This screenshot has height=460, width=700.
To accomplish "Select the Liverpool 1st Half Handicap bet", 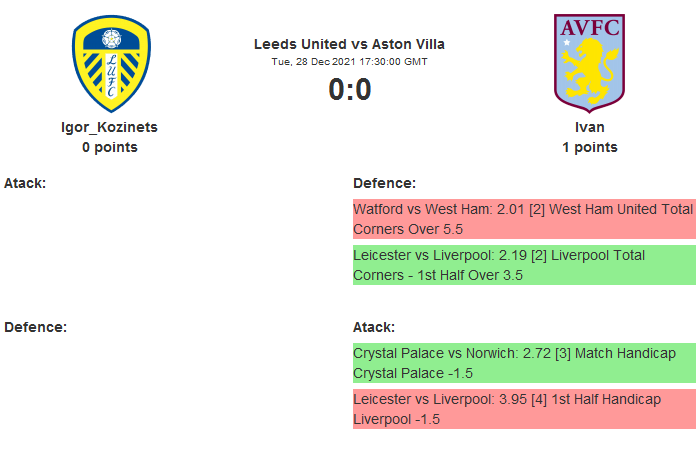I will coord(524,409).
